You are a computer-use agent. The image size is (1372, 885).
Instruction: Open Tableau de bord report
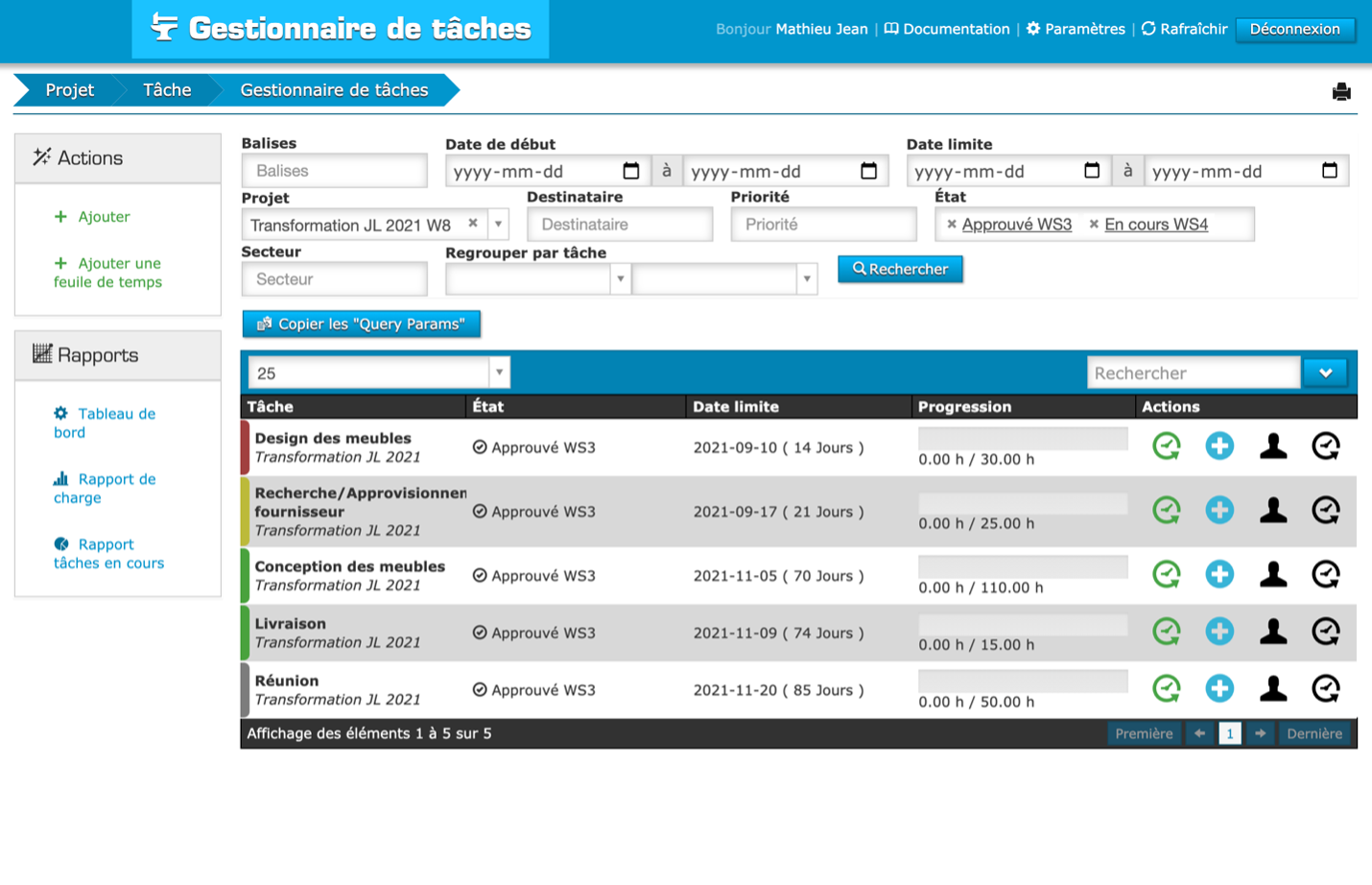(x=105, y=422)
